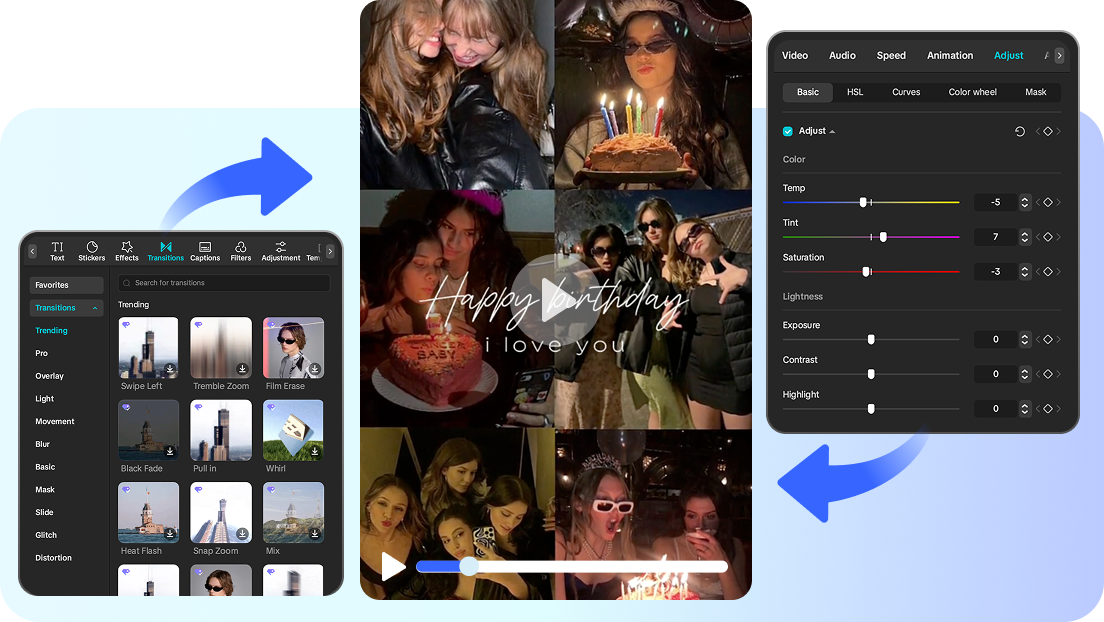The height and width of the screenshot is (622, 1104).
Task: Click the Saturation slider handle
Action: [867, 271]
